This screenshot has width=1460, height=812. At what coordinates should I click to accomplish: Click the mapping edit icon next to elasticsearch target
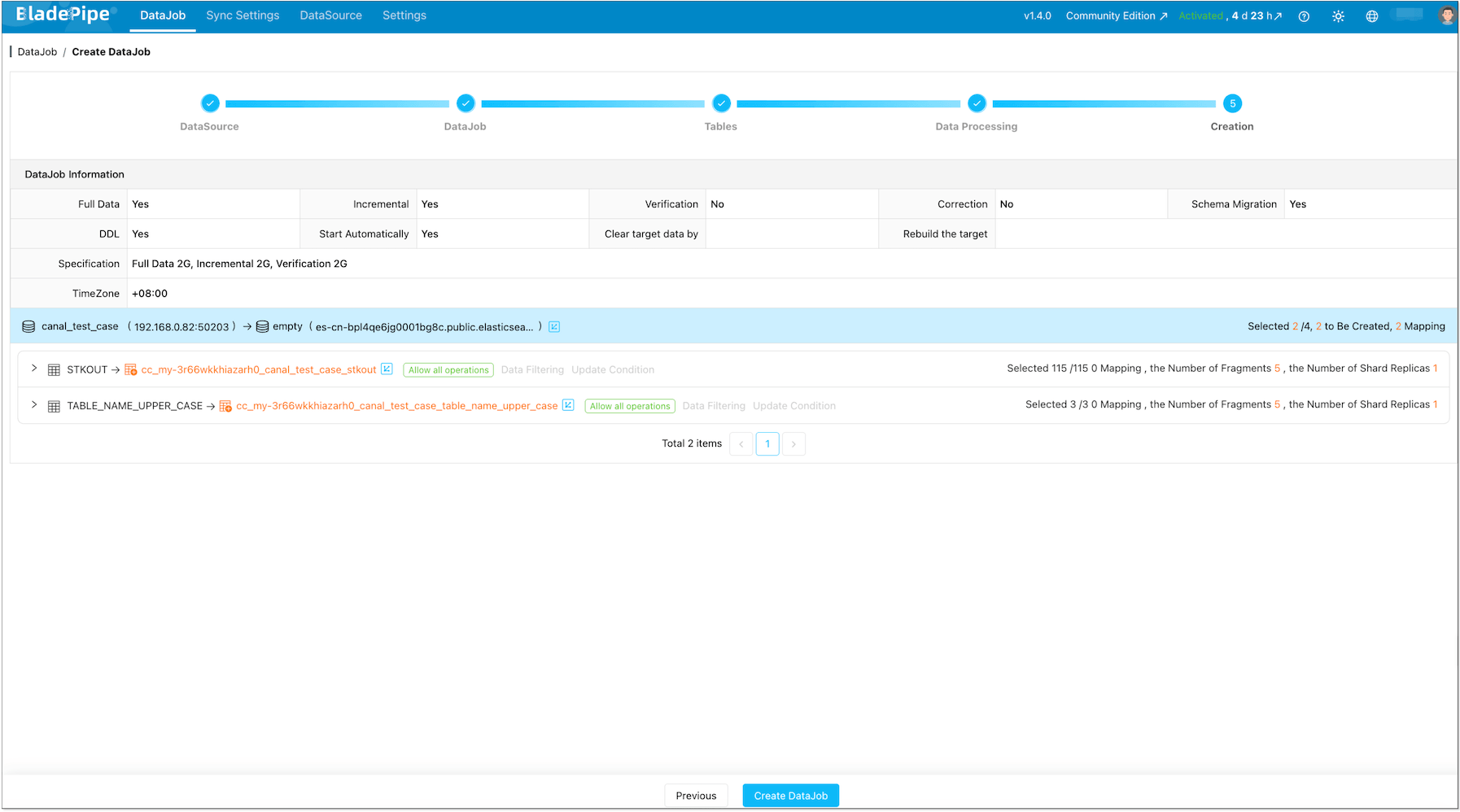coord(553,326)
